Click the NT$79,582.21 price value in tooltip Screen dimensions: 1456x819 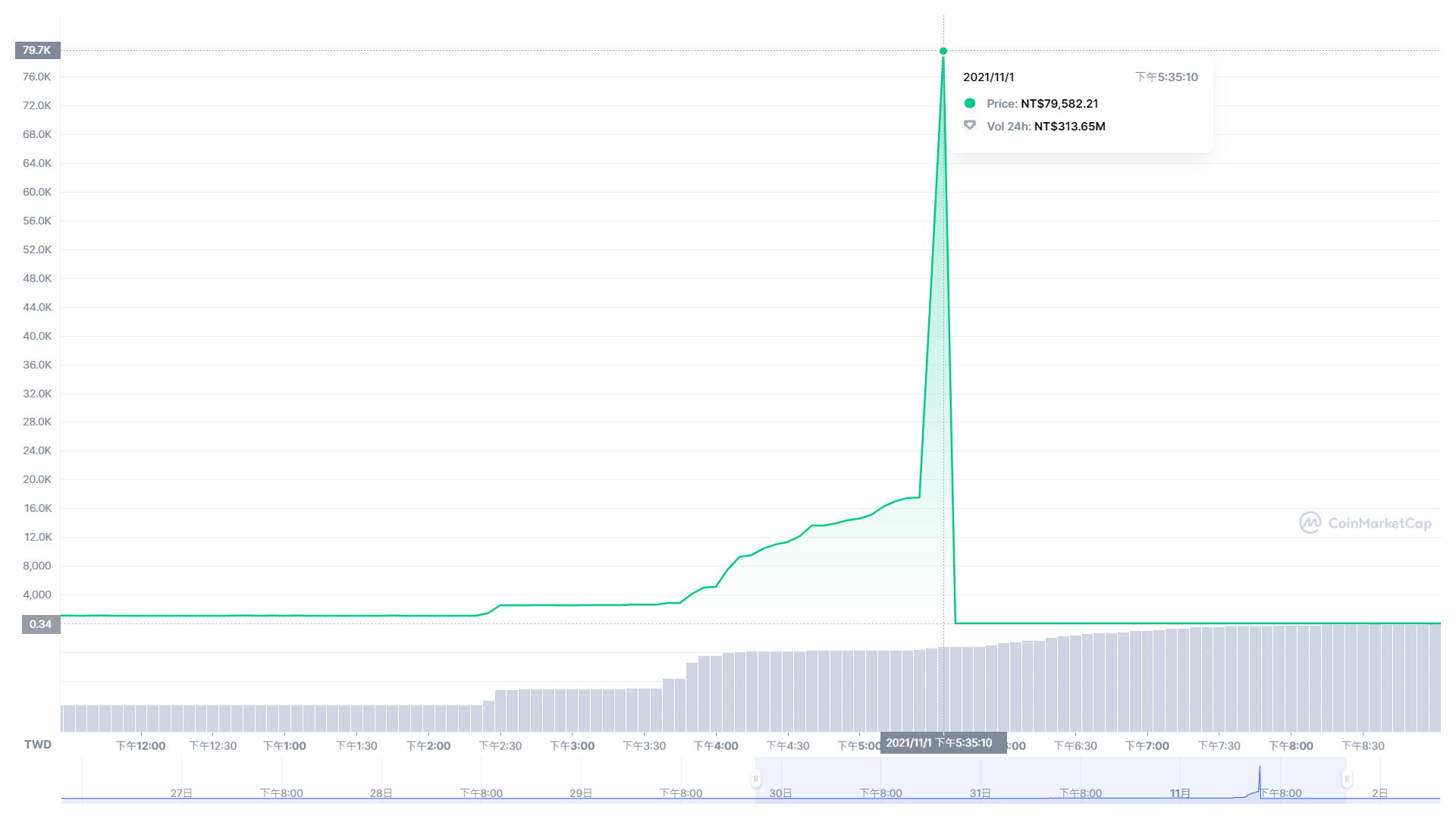coord(1059,103)
